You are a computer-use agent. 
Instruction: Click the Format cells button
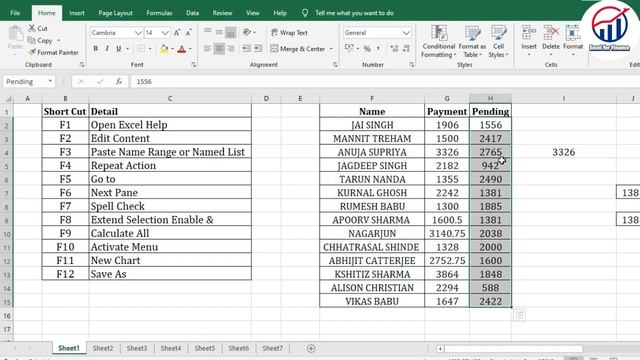(x=573, y=40)
